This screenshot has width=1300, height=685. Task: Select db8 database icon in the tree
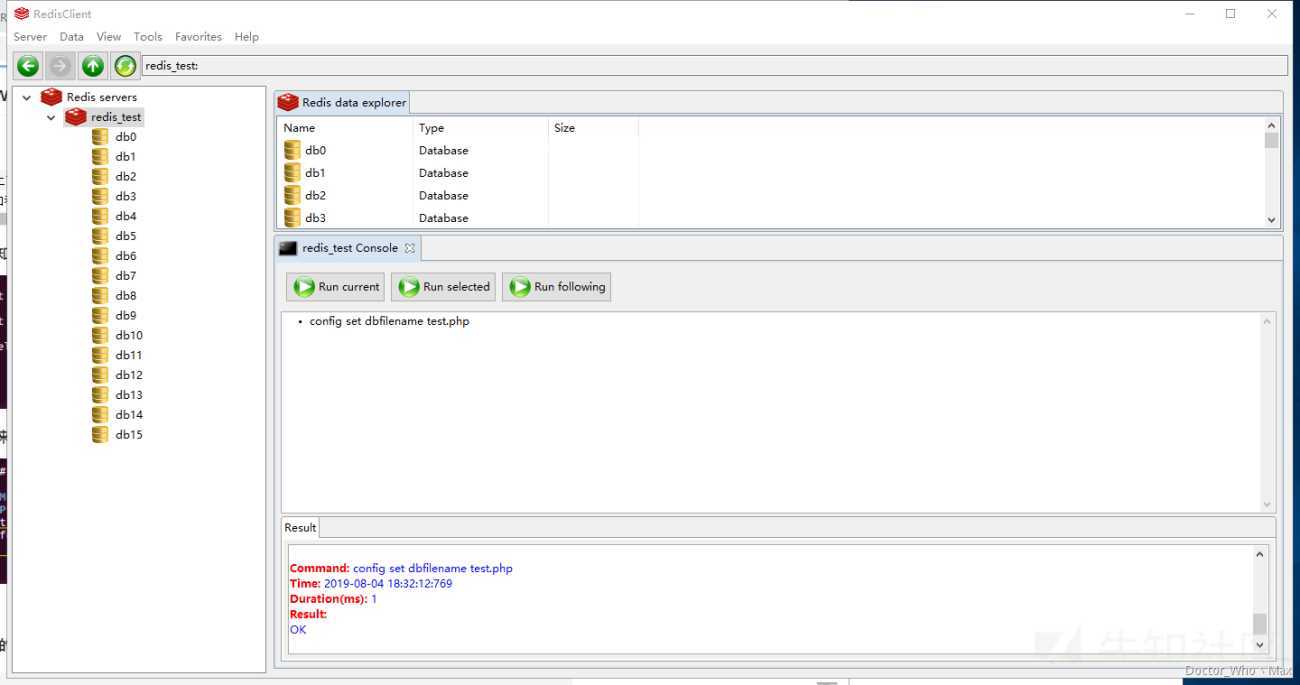tap(100, 295)
